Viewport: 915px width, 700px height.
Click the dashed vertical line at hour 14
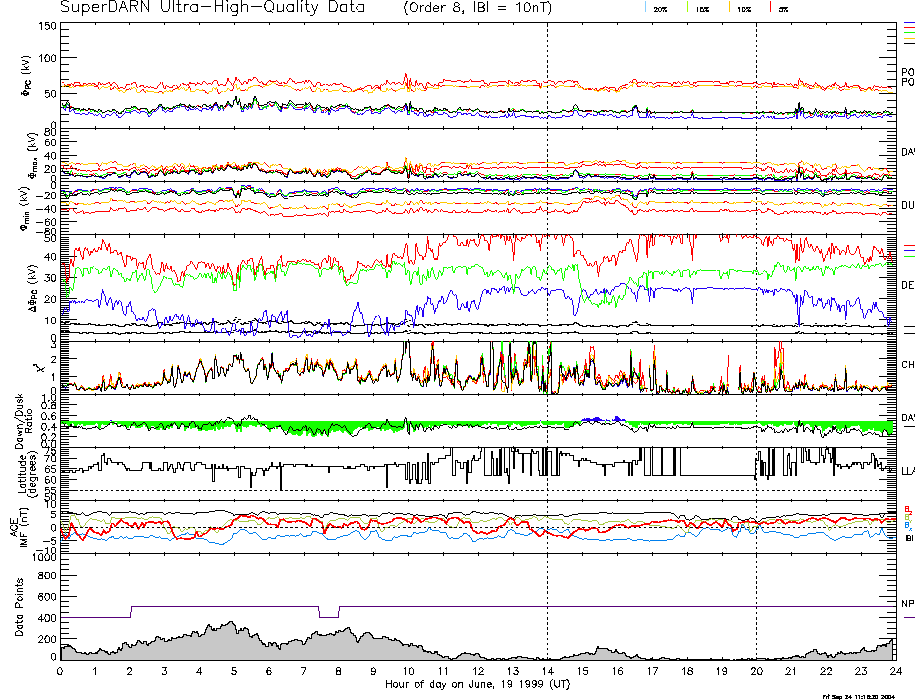tap(547, 300)
